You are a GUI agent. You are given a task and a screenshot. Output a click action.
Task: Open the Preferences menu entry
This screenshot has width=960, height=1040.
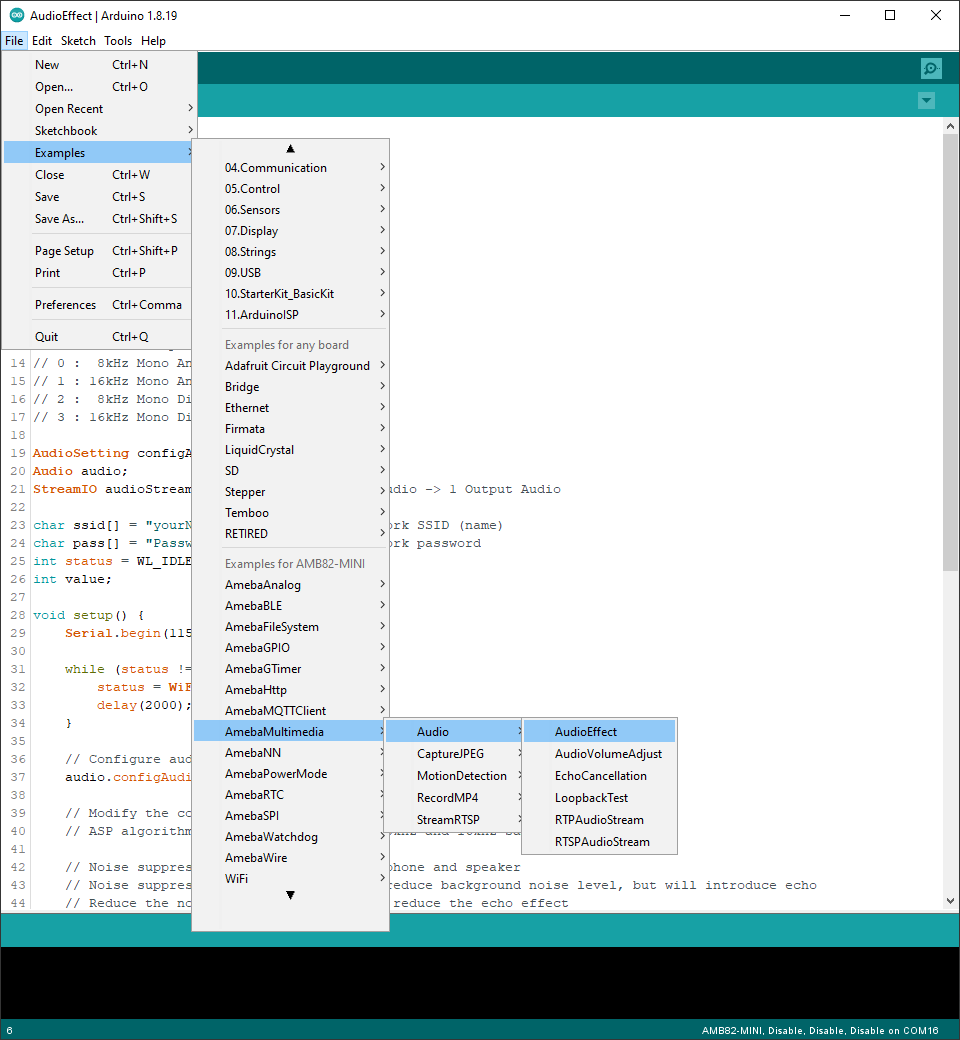66,305
